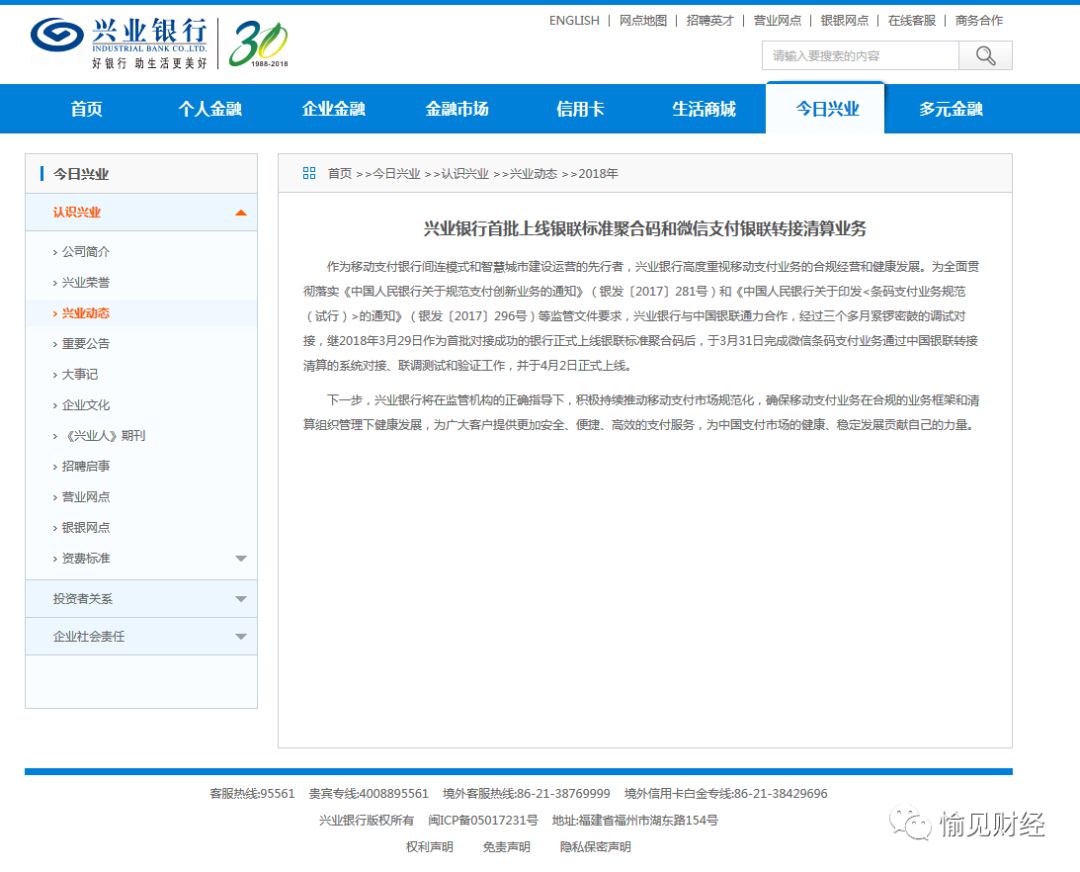Select 兴业动态 in the sidebar
The image size is (1080, 872).
point(85,313)
